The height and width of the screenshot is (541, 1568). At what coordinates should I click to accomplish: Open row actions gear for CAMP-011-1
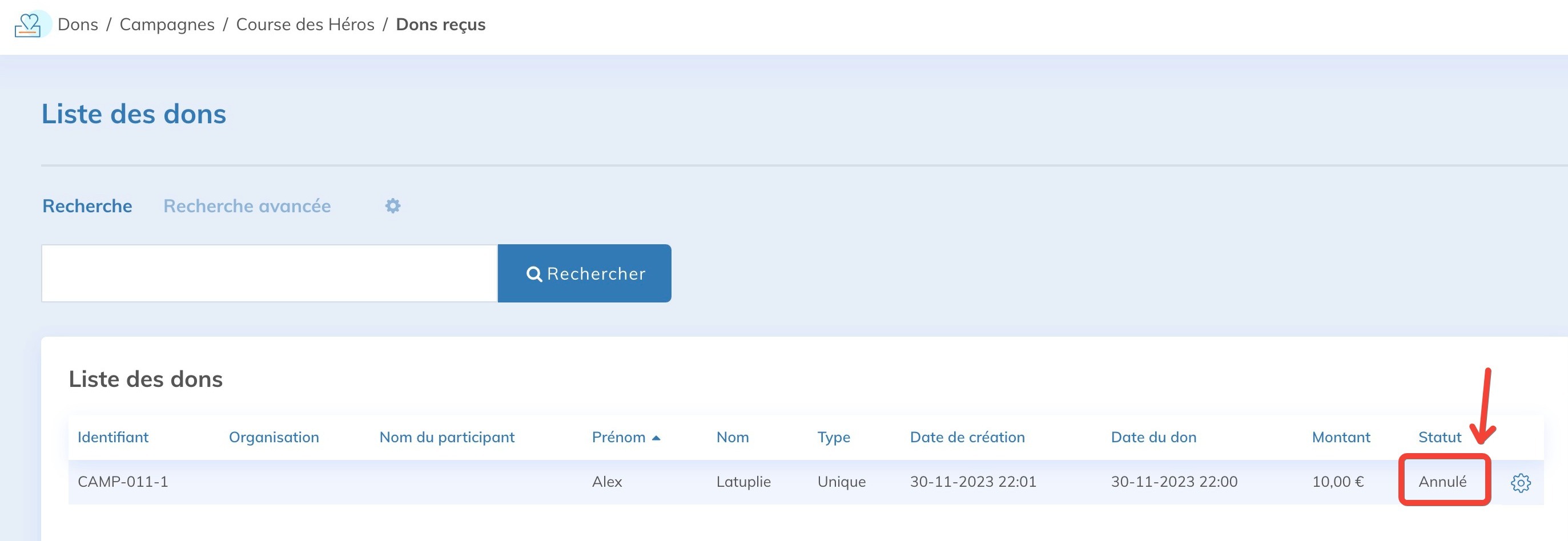point(1520,482)
